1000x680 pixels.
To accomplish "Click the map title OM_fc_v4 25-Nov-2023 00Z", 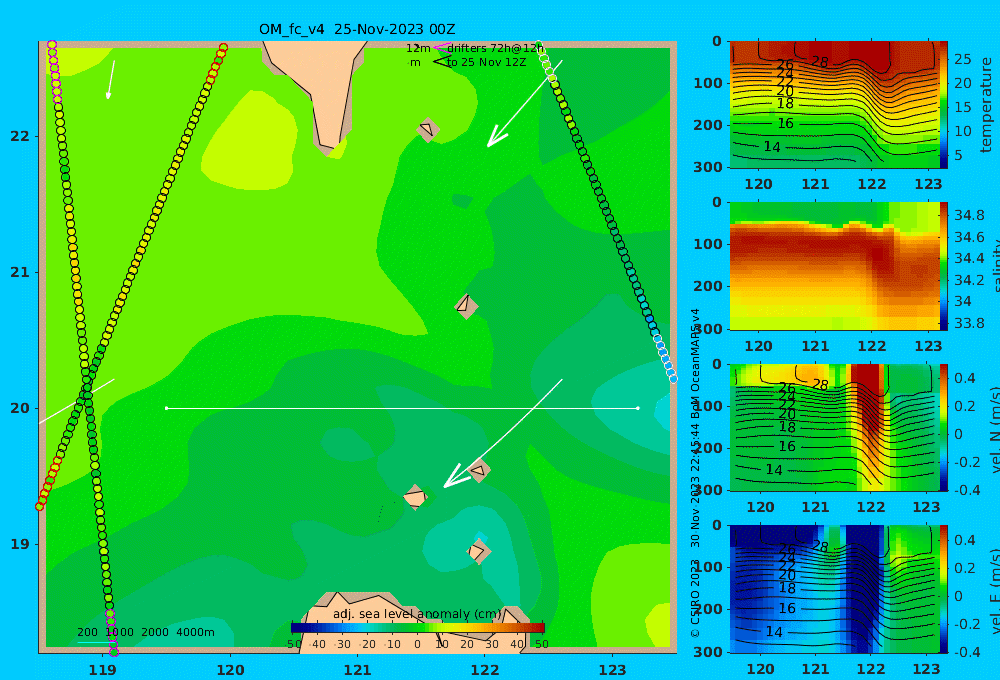I will (x=357, y=29).
